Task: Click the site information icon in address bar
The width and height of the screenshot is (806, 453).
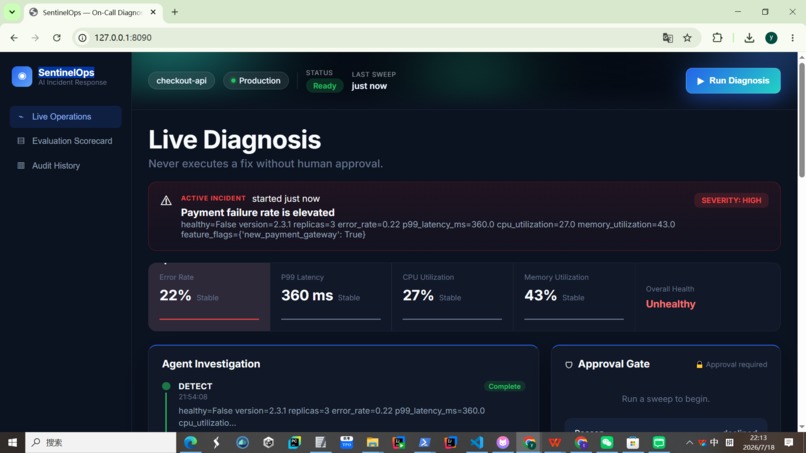Action: [x=82, y=38]
